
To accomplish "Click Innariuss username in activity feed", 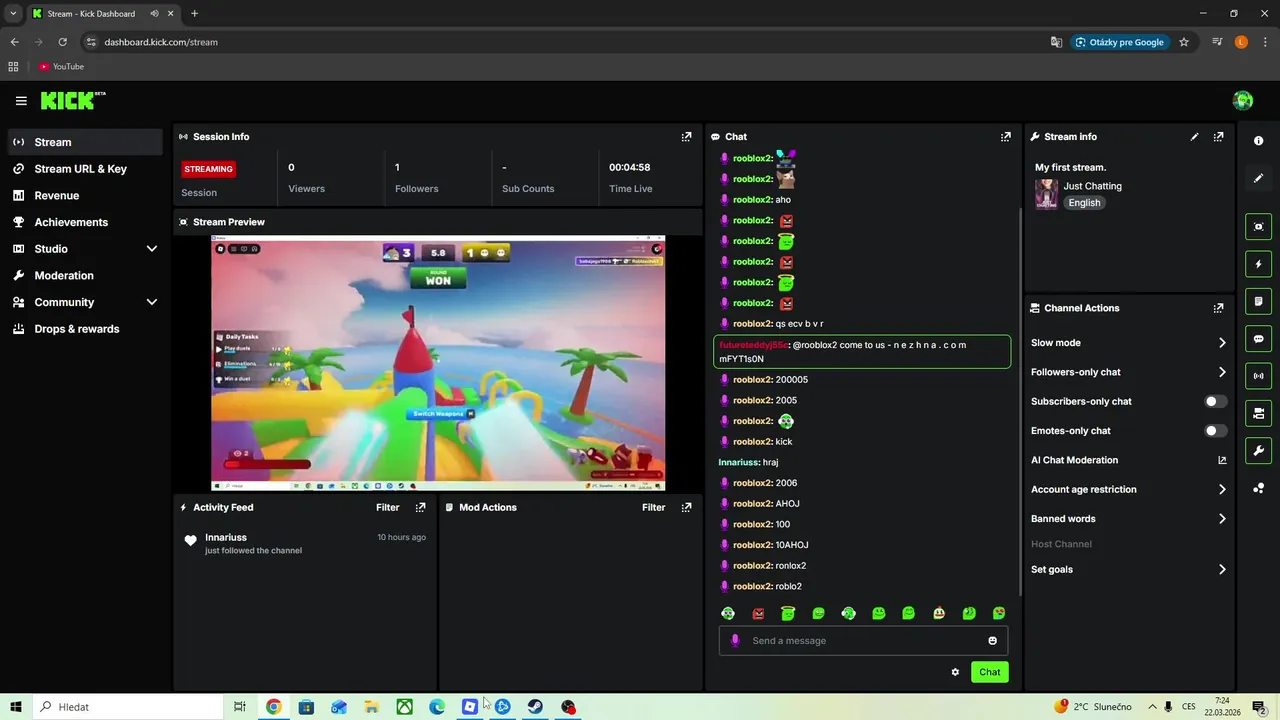I will 226,537.
